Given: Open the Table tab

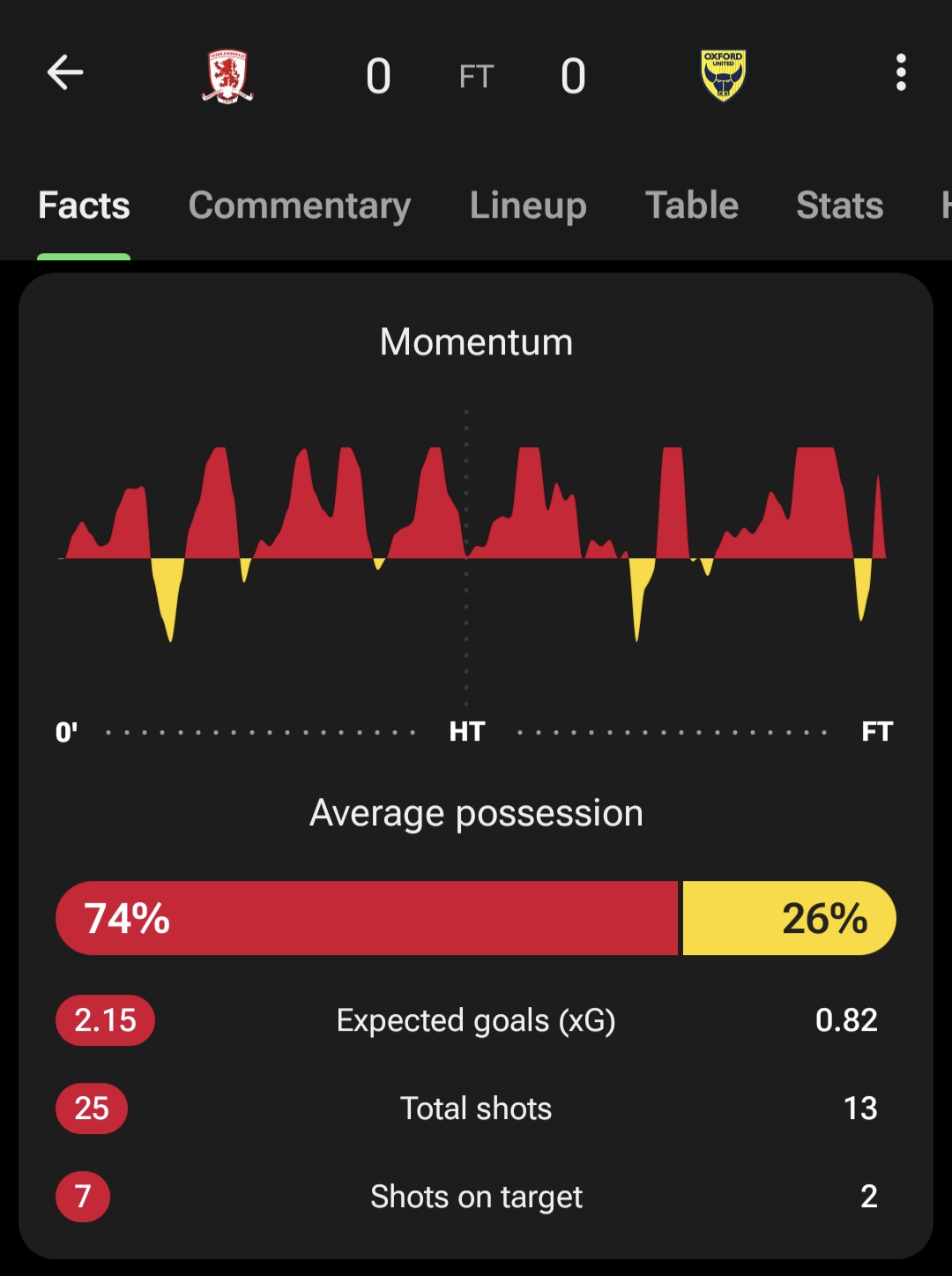Looking at the screenshot, I should coord(692,206).
